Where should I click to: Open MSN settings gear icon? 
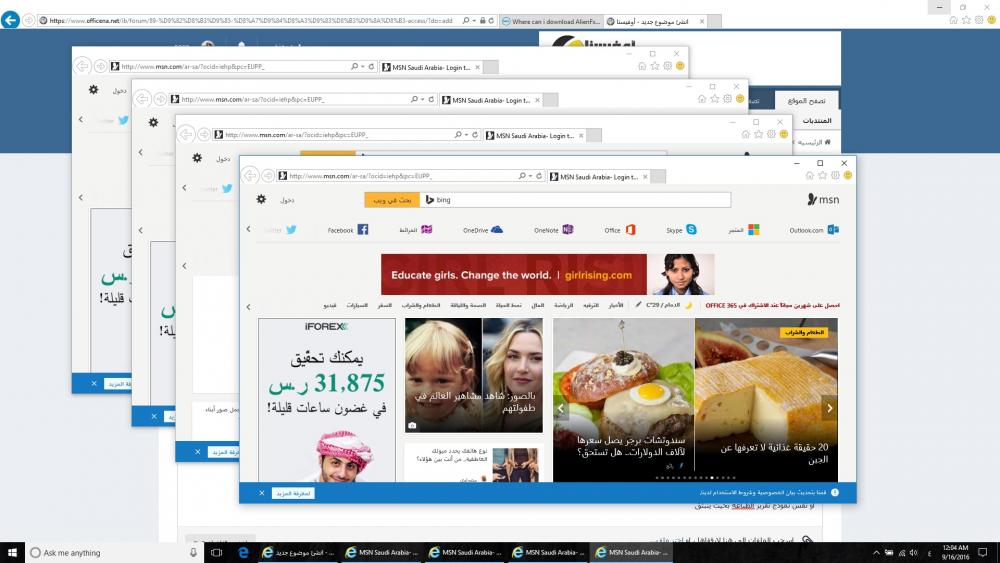tap(261, 199)
